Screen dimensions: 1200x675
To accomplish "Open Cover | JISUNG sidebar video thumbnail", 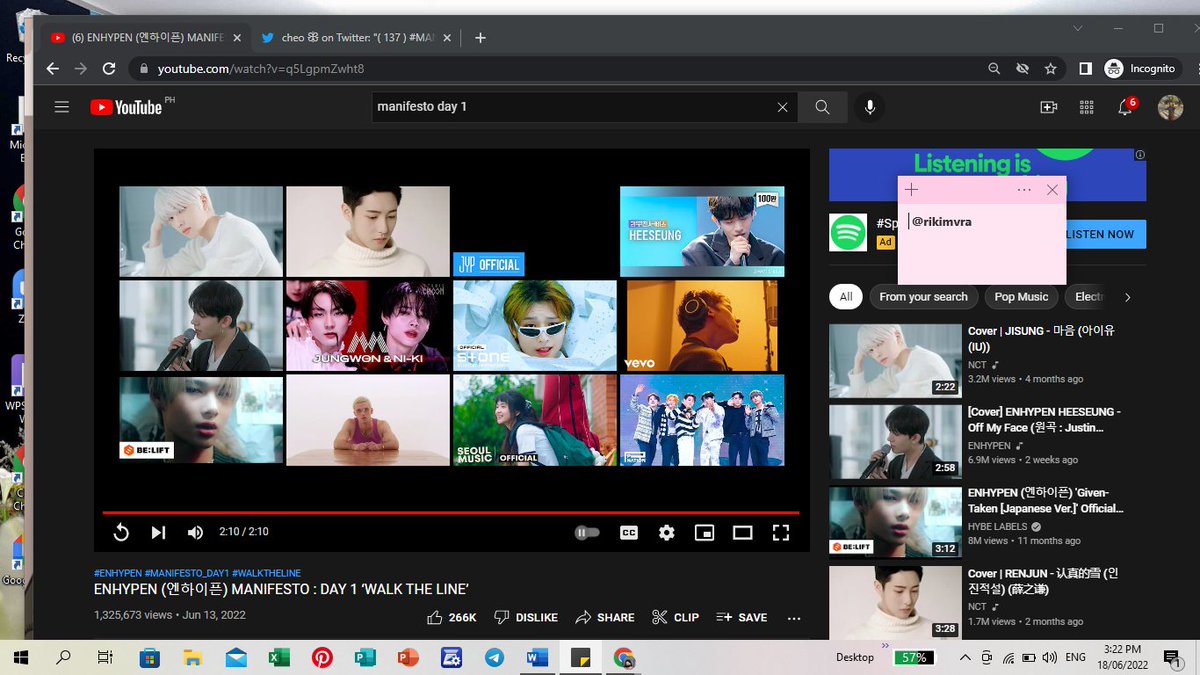I will coord(895,361).
